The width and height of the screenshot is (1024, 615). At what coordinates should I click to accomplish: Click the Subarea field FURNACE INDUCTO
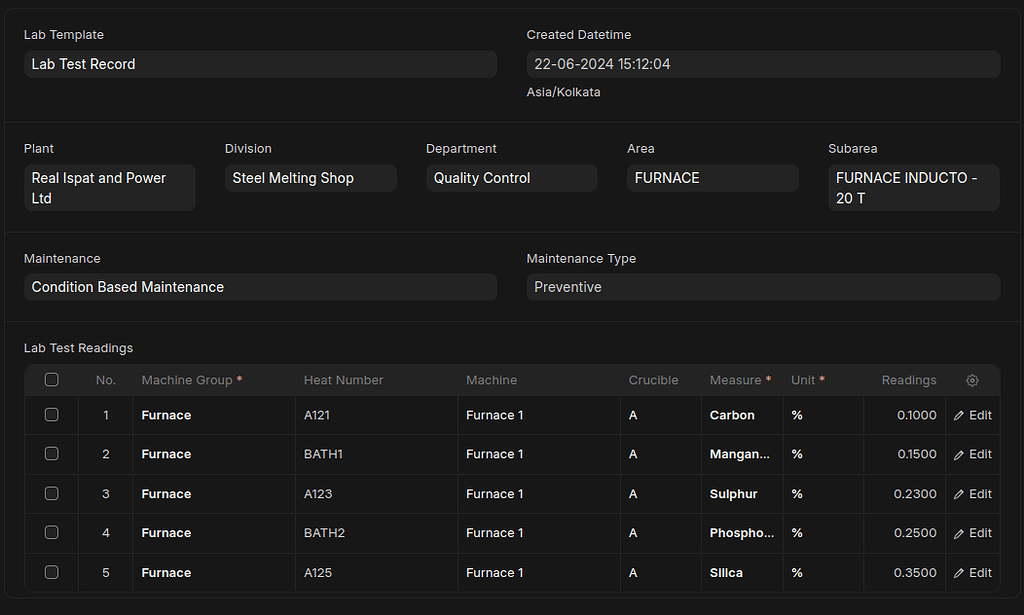click(x=913, y=188)
